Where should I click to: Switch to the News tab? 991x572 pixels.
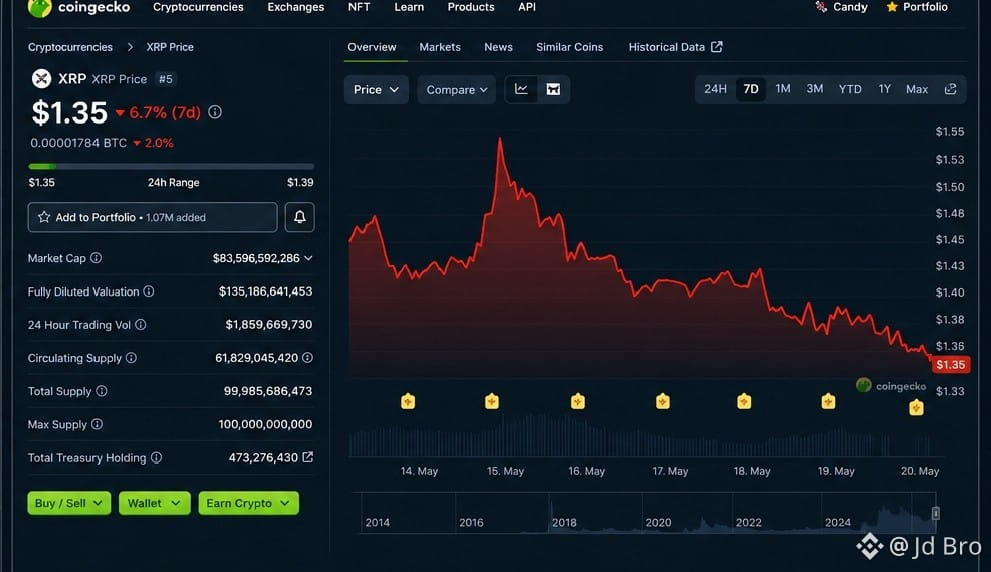point(498,47)
